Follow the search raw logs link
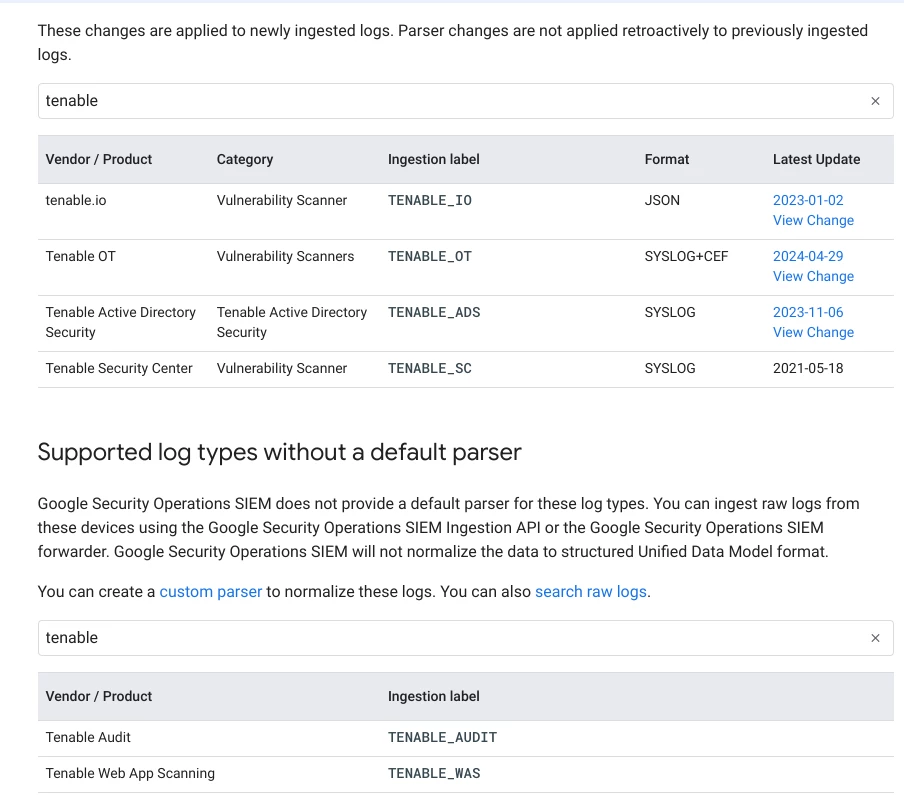This screenshot has width=904, height=795. point(590,591)
